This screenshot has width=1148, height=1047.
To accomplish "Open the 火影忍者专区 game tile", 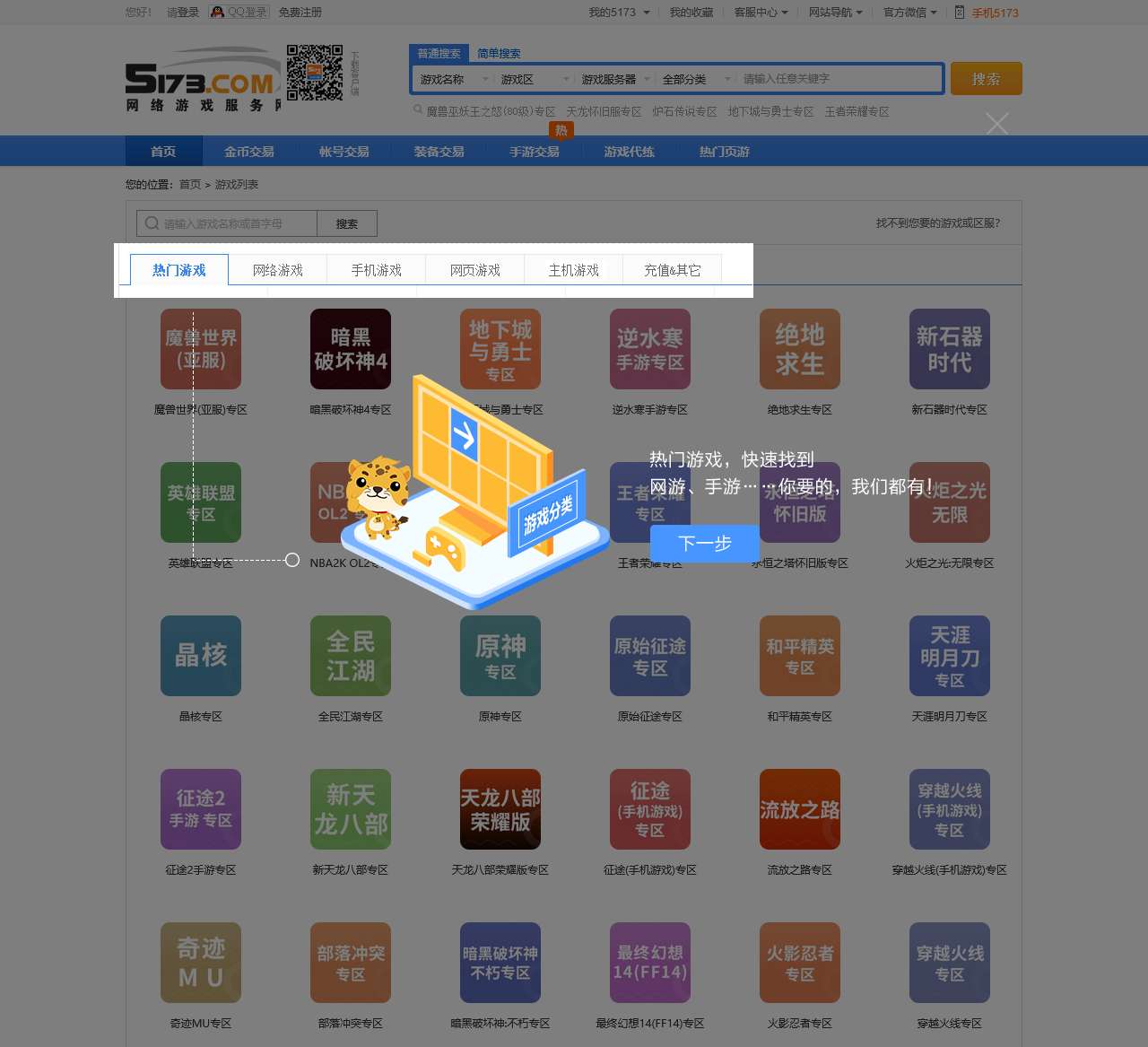I will pos(800,963).
